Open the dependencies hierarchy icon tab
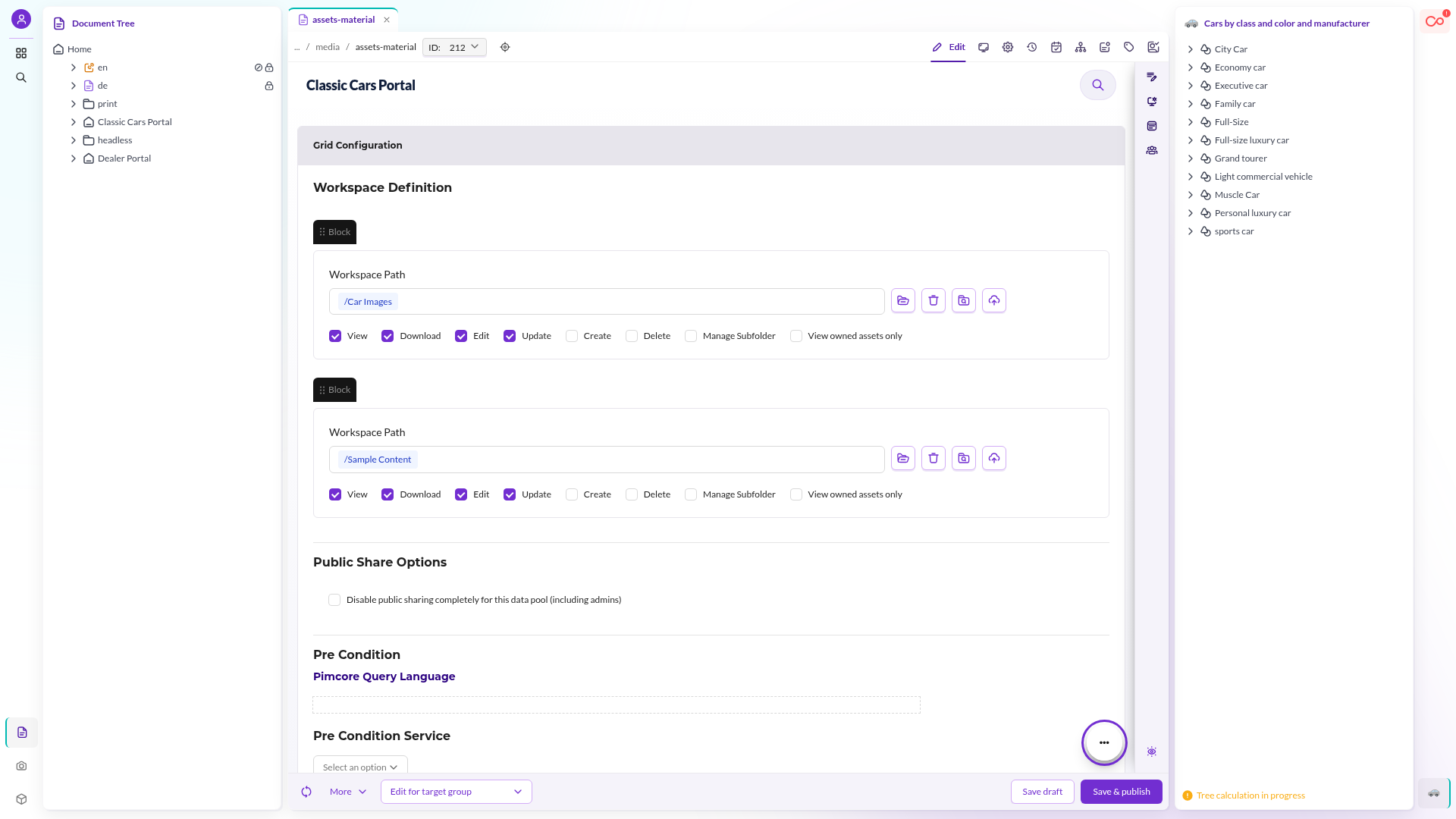The width and height of the screenshot is (1456, 819). pos(1081,47)
